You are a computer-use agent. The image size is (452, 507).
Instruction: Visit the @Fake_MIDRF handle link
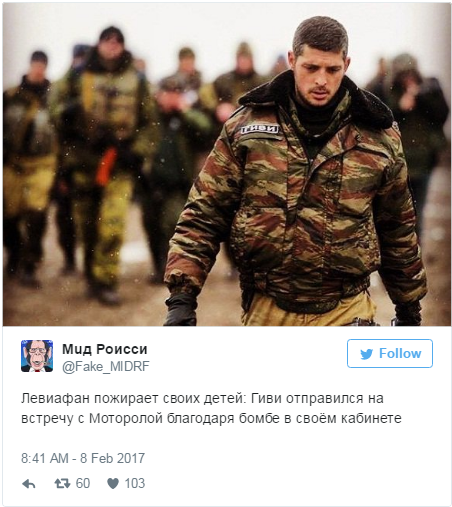point(106,366)
